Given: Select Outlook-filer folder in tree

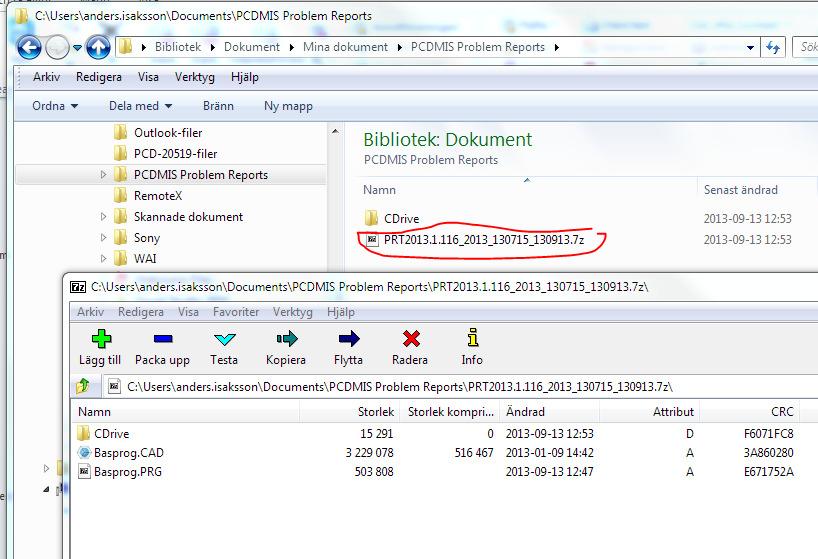Looking at the screenshot, I should tap(168, 133).
